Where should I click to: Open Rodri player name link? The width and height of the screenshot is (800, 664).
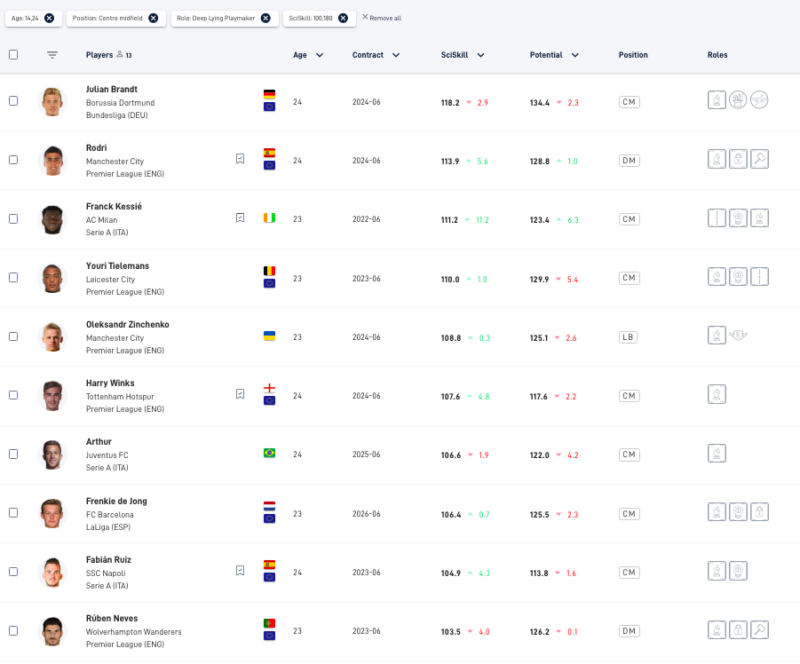pyautogui.click(x=96, y=148)
